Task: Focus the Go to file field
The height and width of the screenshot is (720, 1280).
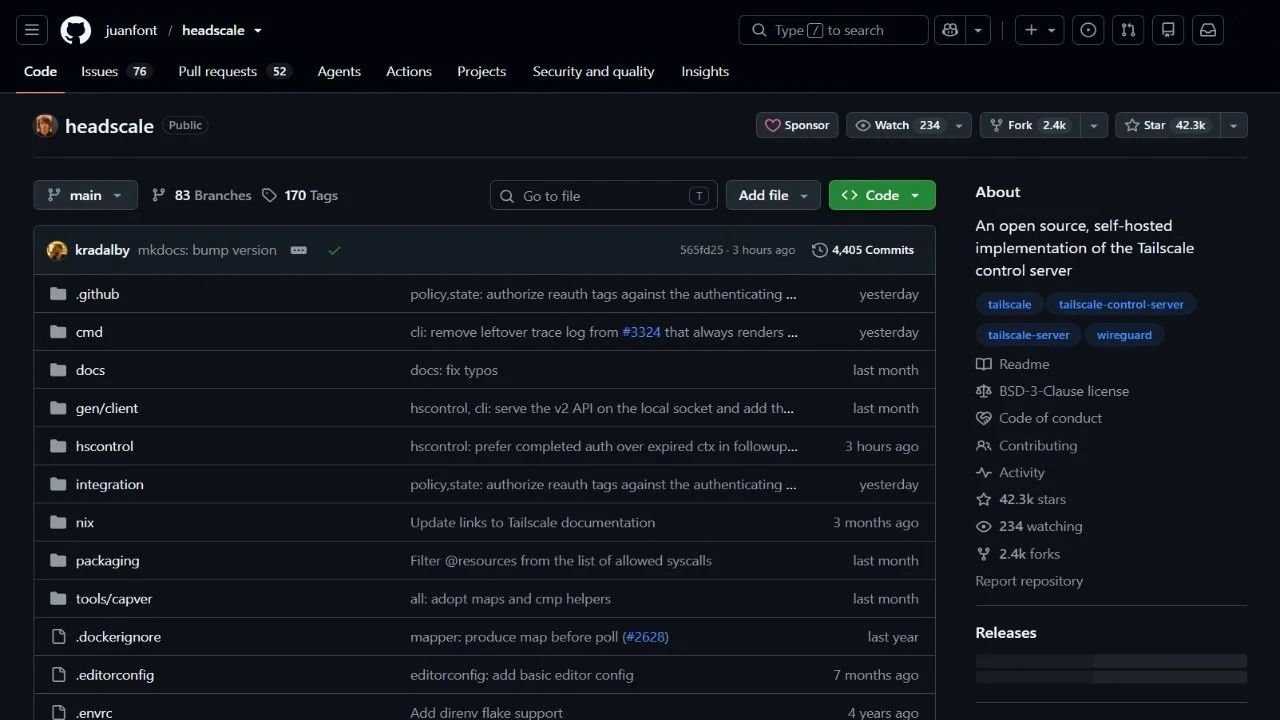Action: point(603,195)
